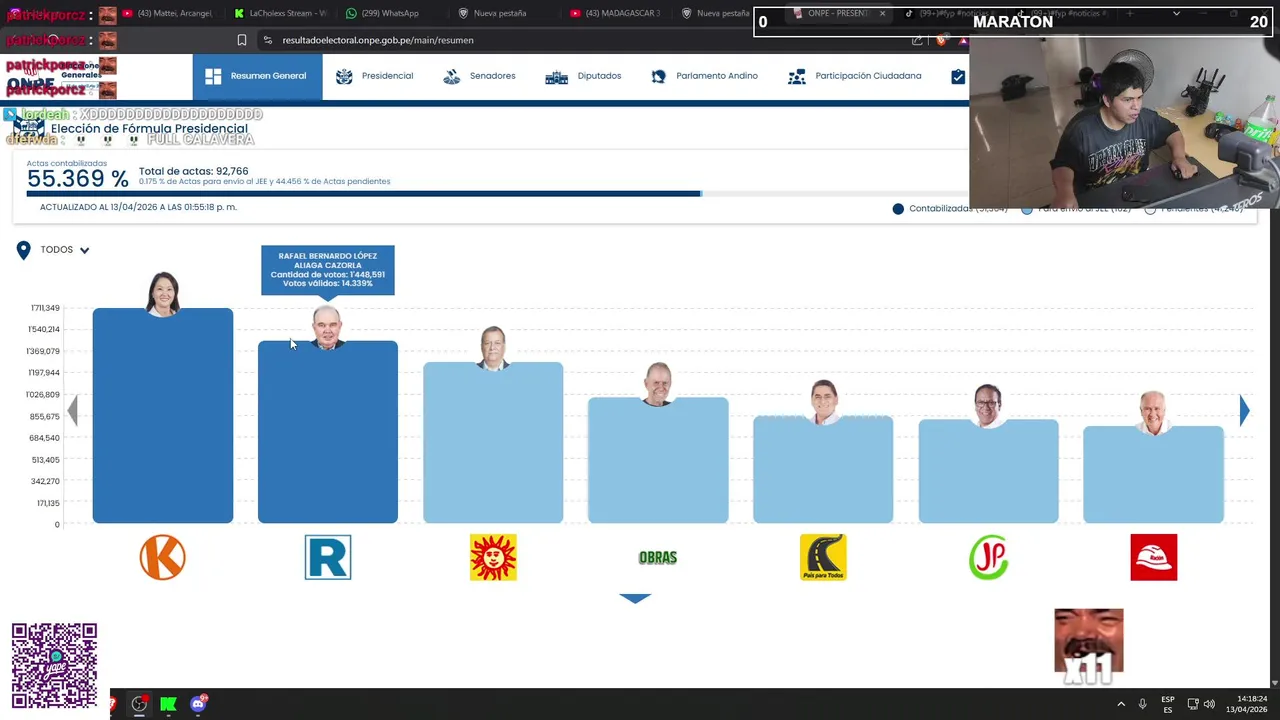Click the candidate photo above K logo
Viewport: 1280px width, 720px height.
point(163,294)
